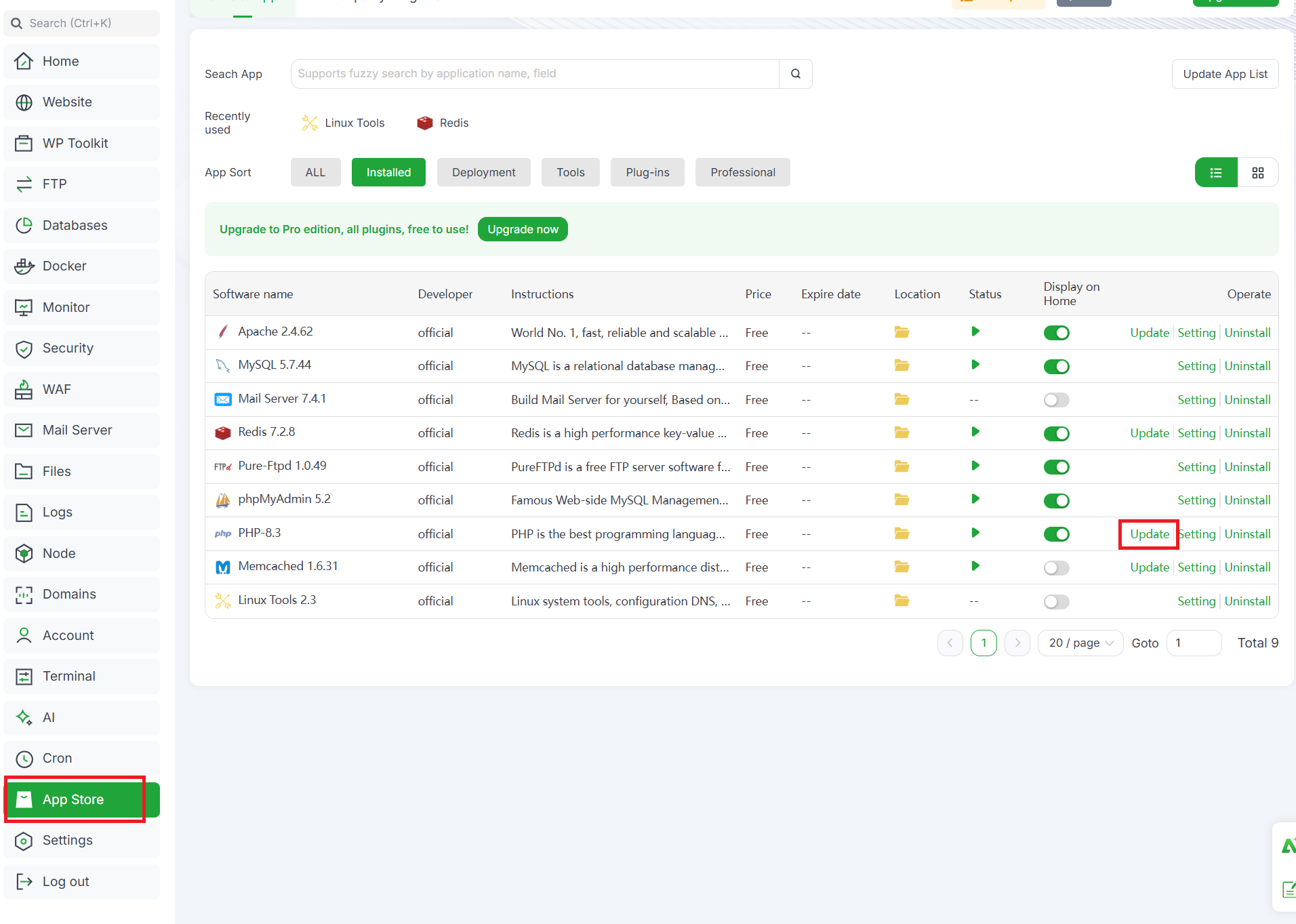Viewport: 1296px width, 924px height.
Task: Select the Deployment app sort tab
Action: tap(484, 172)
